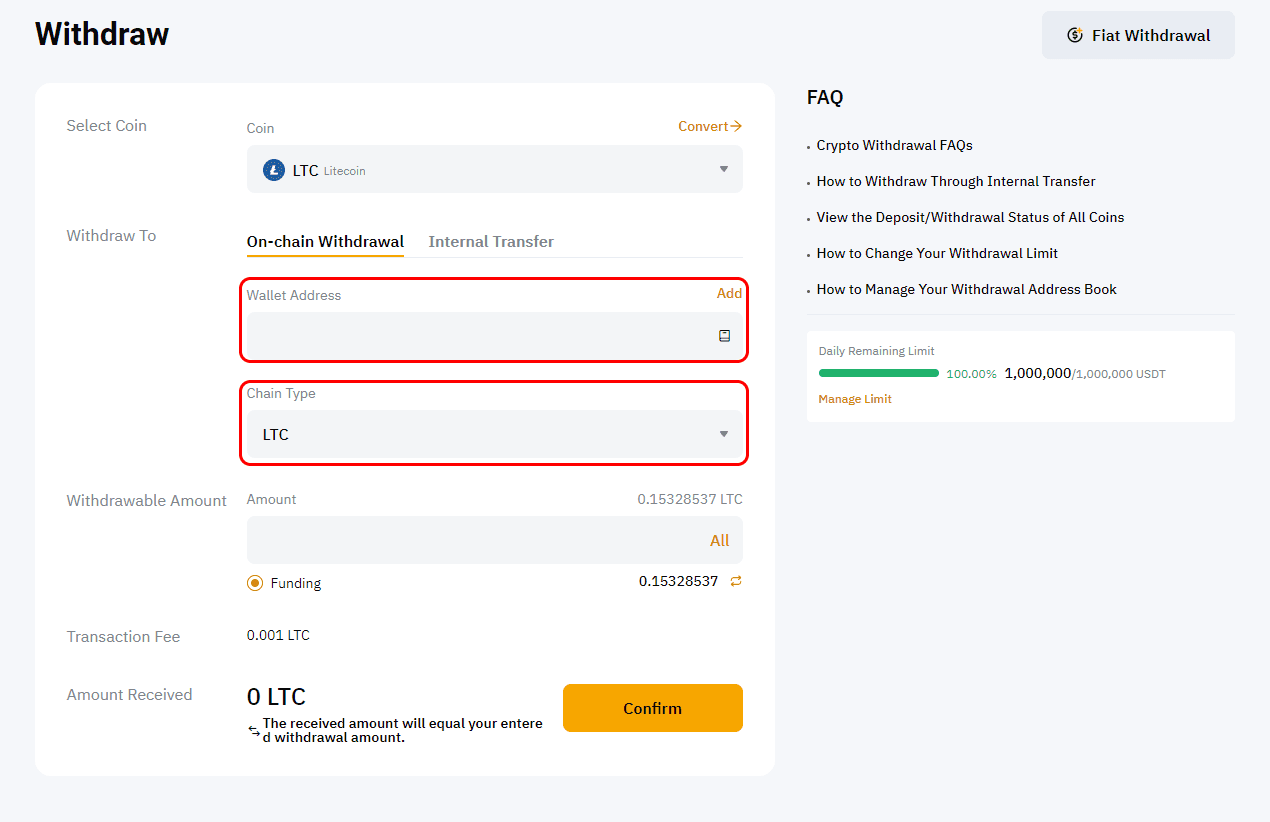Open How to Withdraw Through Internal Transfer
This screenshot has height=822, width=1270.
(x=956, y=181)
